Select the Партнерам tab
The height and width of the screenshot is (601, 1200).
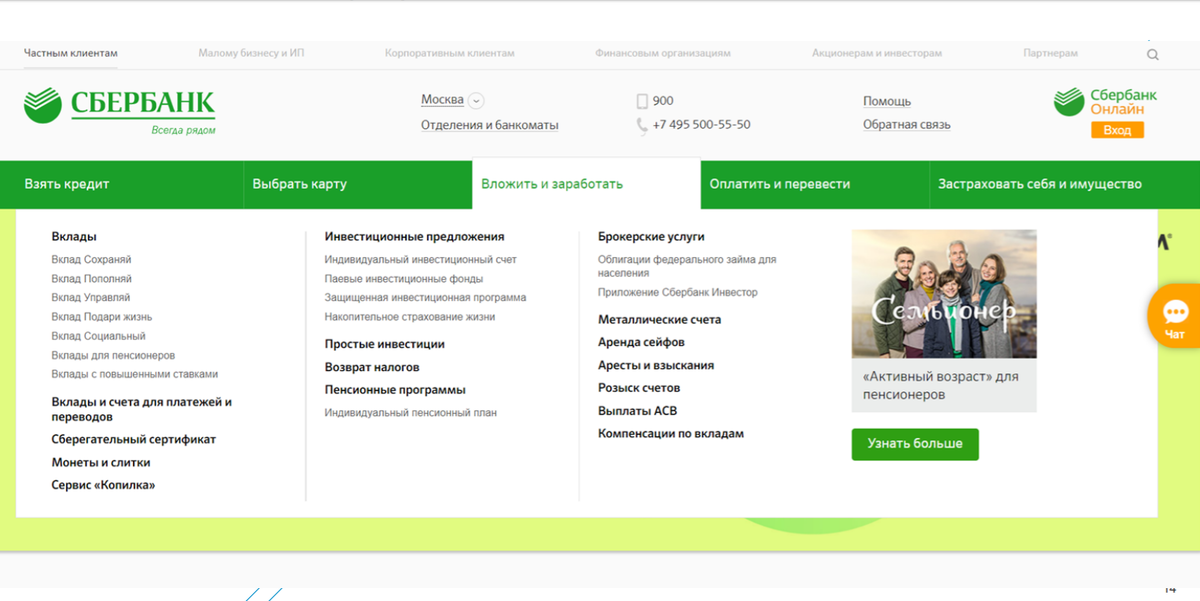1051,53
